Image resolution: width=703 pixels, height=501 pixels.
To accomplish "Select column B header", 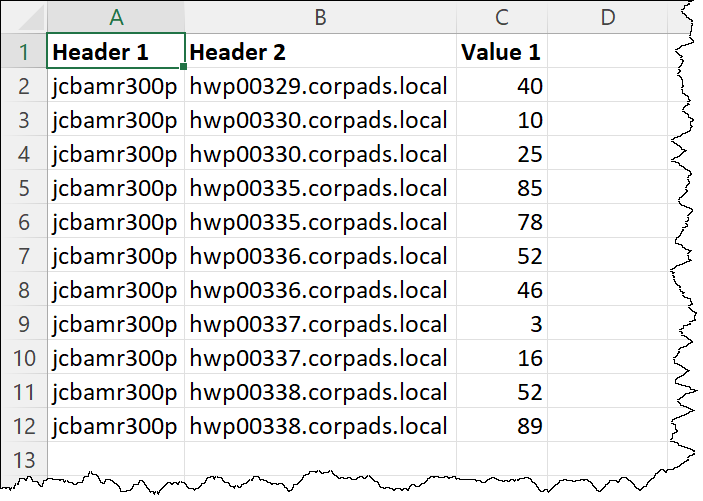I will point(321,17).
